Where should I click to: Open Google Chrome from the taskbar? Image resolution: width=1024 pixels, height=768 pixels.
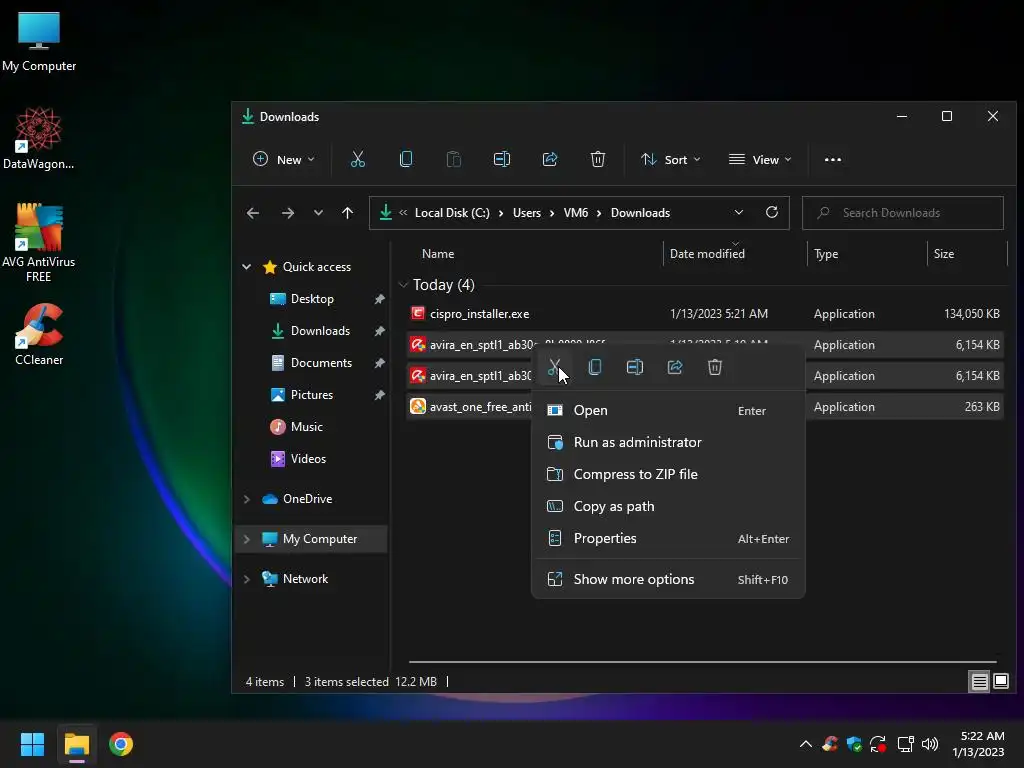121,744
